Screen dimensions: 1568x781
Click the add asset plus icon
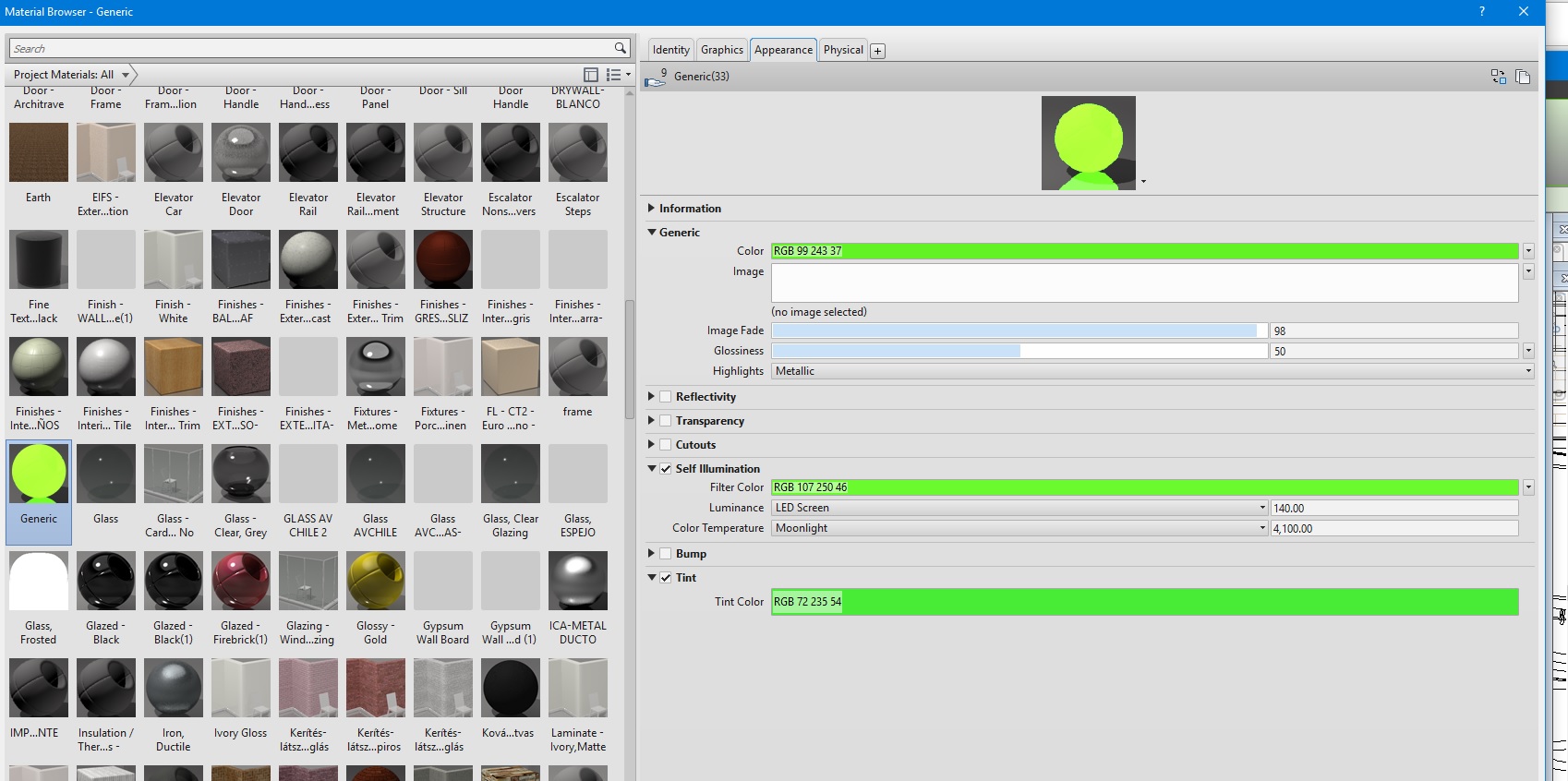(877, 51)
